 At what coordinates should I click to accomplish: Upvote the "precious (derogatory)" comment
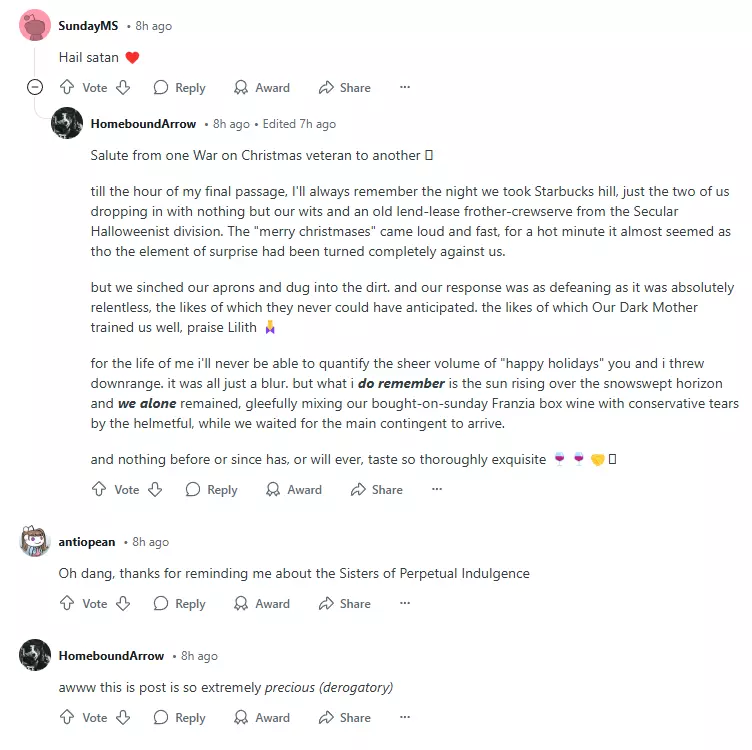click(x=67, y=717)
